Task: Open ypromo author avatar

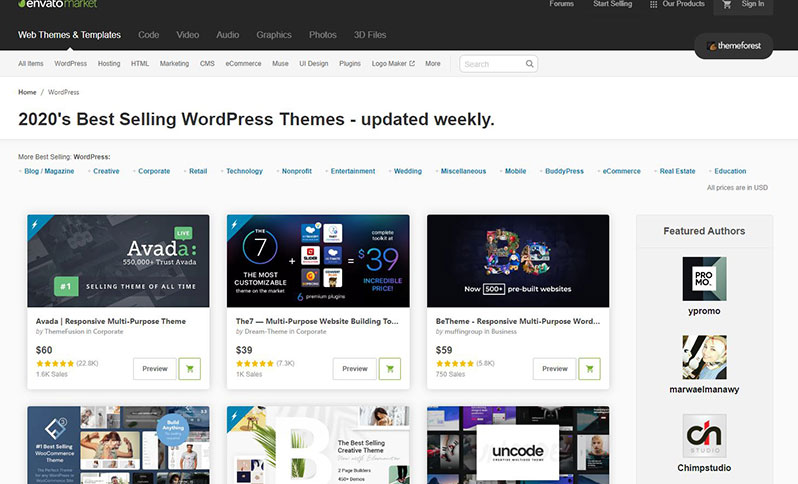Action: coord(704,279)
